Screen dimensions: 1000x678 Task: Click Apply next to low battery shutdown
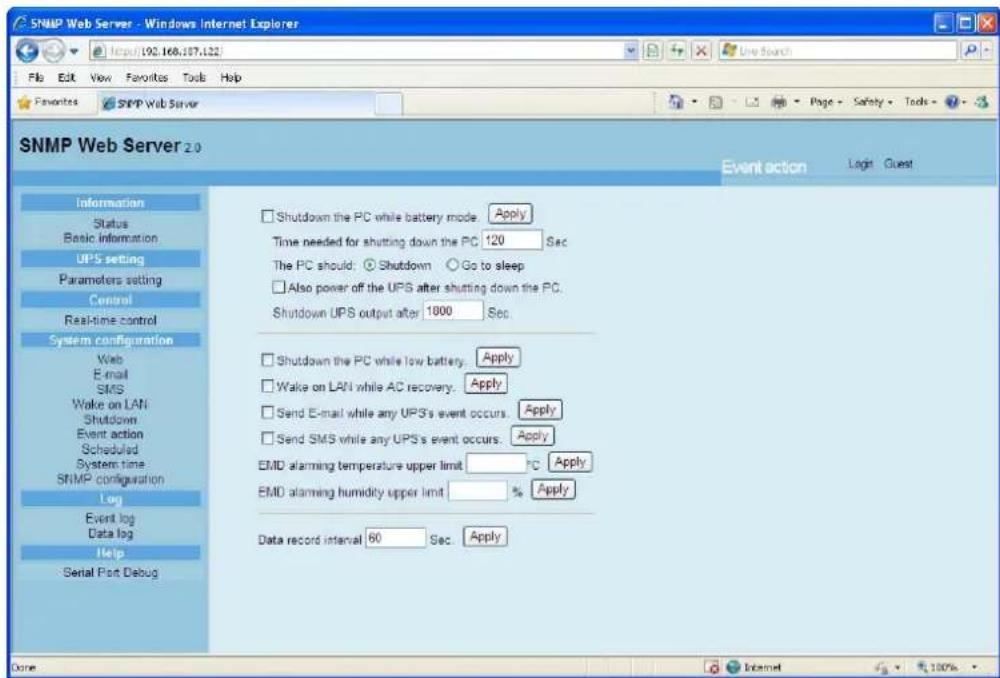click(498, 358)
